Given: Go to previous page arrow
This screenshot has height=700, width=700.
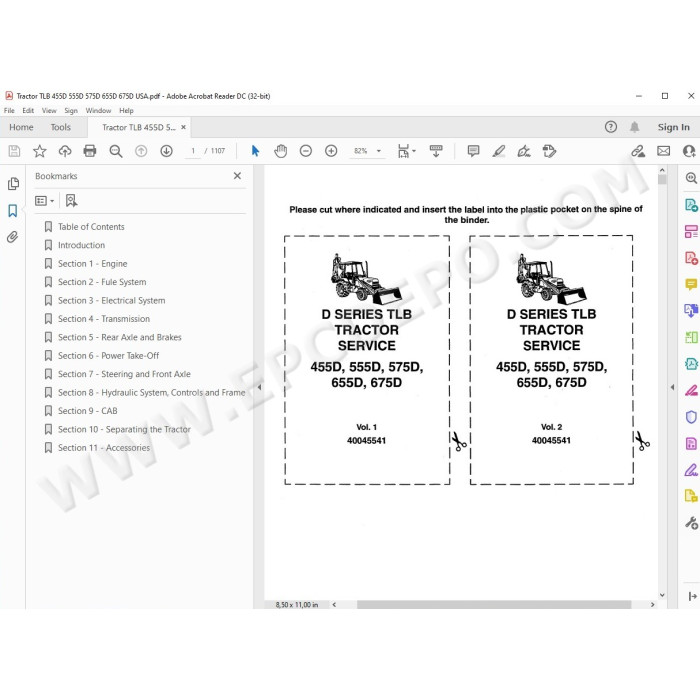Looking at the screenshot, I should click(141, 151).
